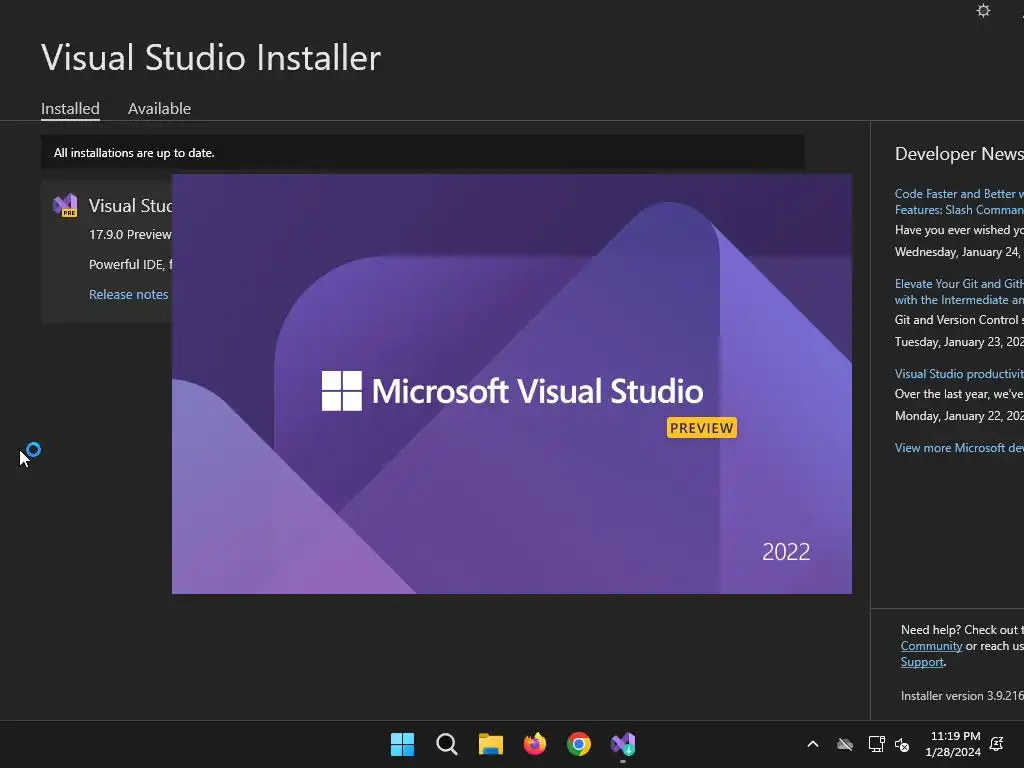Image resolution: width=1024 pixels, height=768 pixels.
Task: Click 'Wednesday, January 24' date text
Action: click(959, 251)
